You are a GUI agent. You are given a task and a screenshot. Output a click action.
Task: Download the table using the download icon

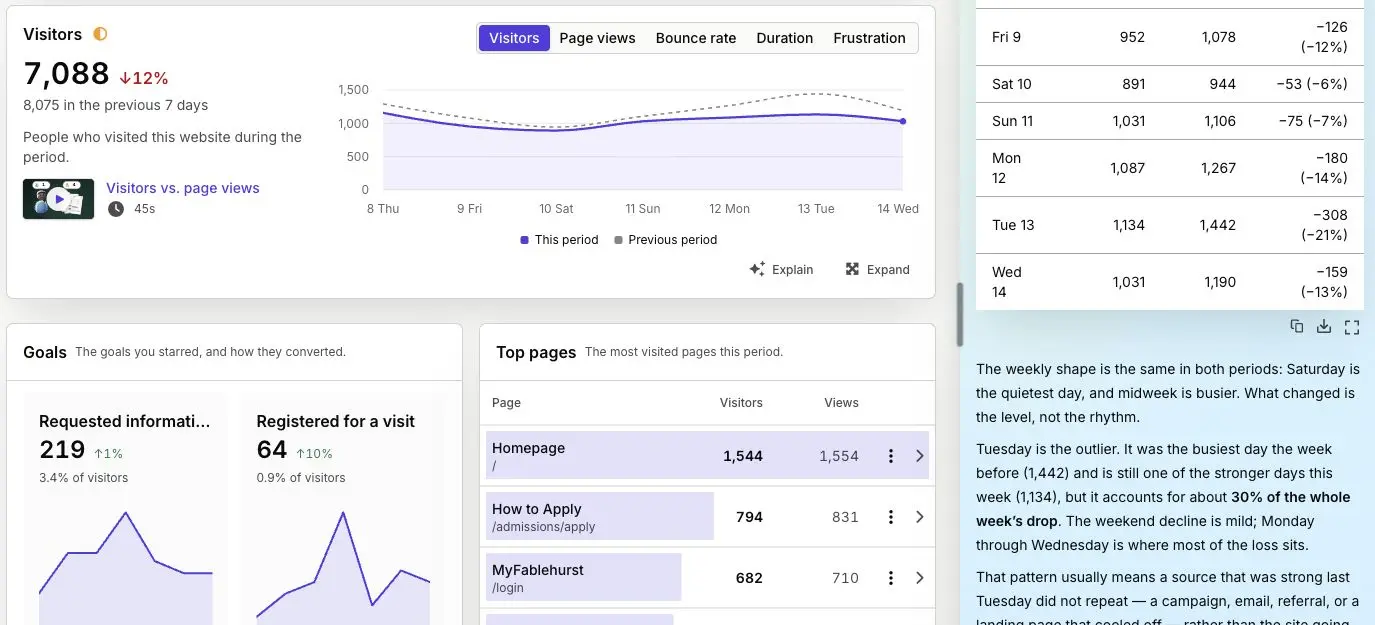[1324, 326]
